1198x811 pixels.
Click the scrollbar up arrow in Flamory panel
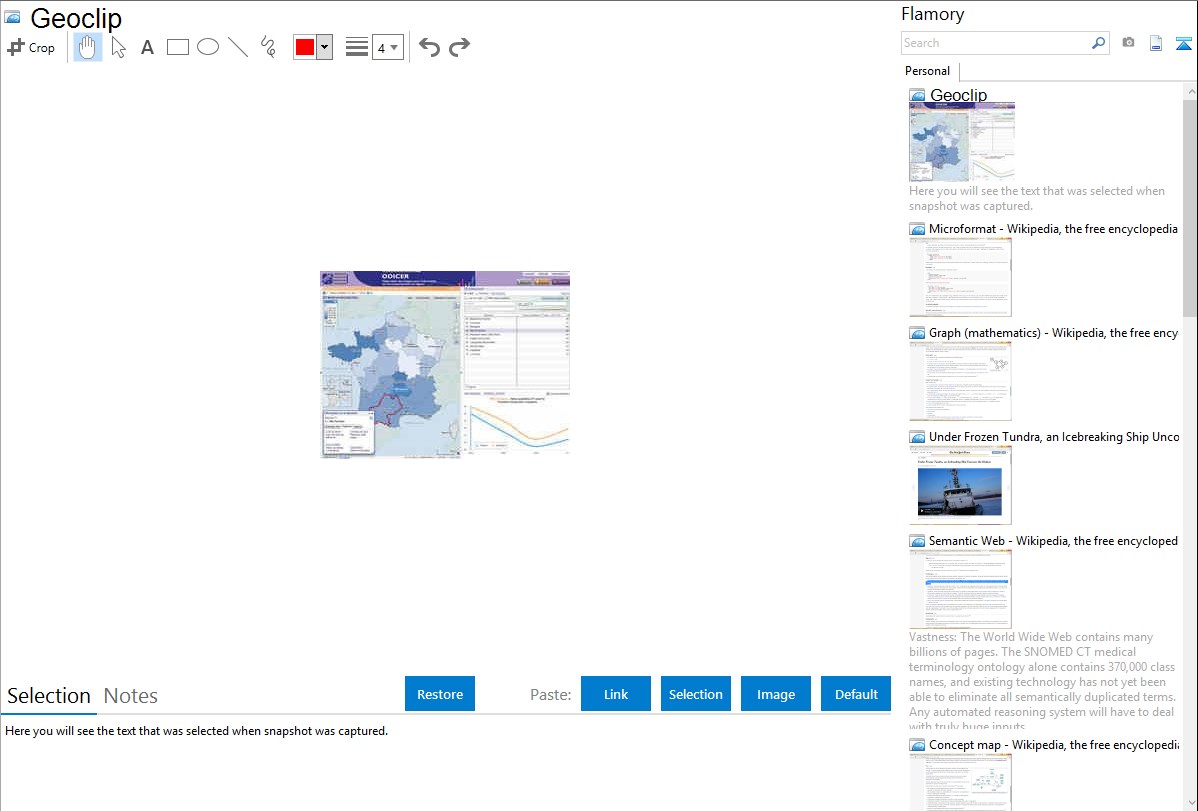(x=1190, y=91)
